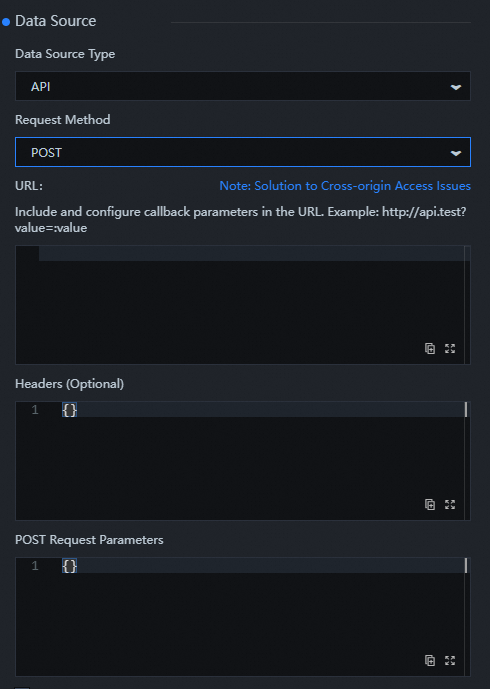Open Cross-origin Access Issues note link
The width and height of the screenshot is (490, 689).
345,186
